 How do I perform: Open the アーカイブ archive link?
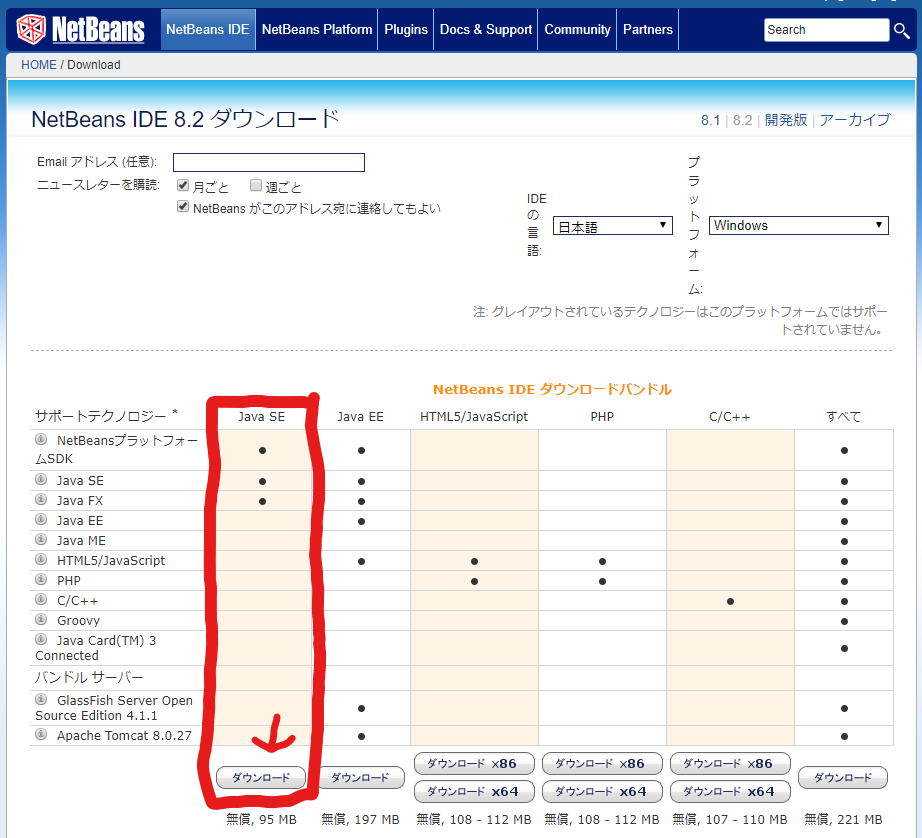tap(855, 120)
